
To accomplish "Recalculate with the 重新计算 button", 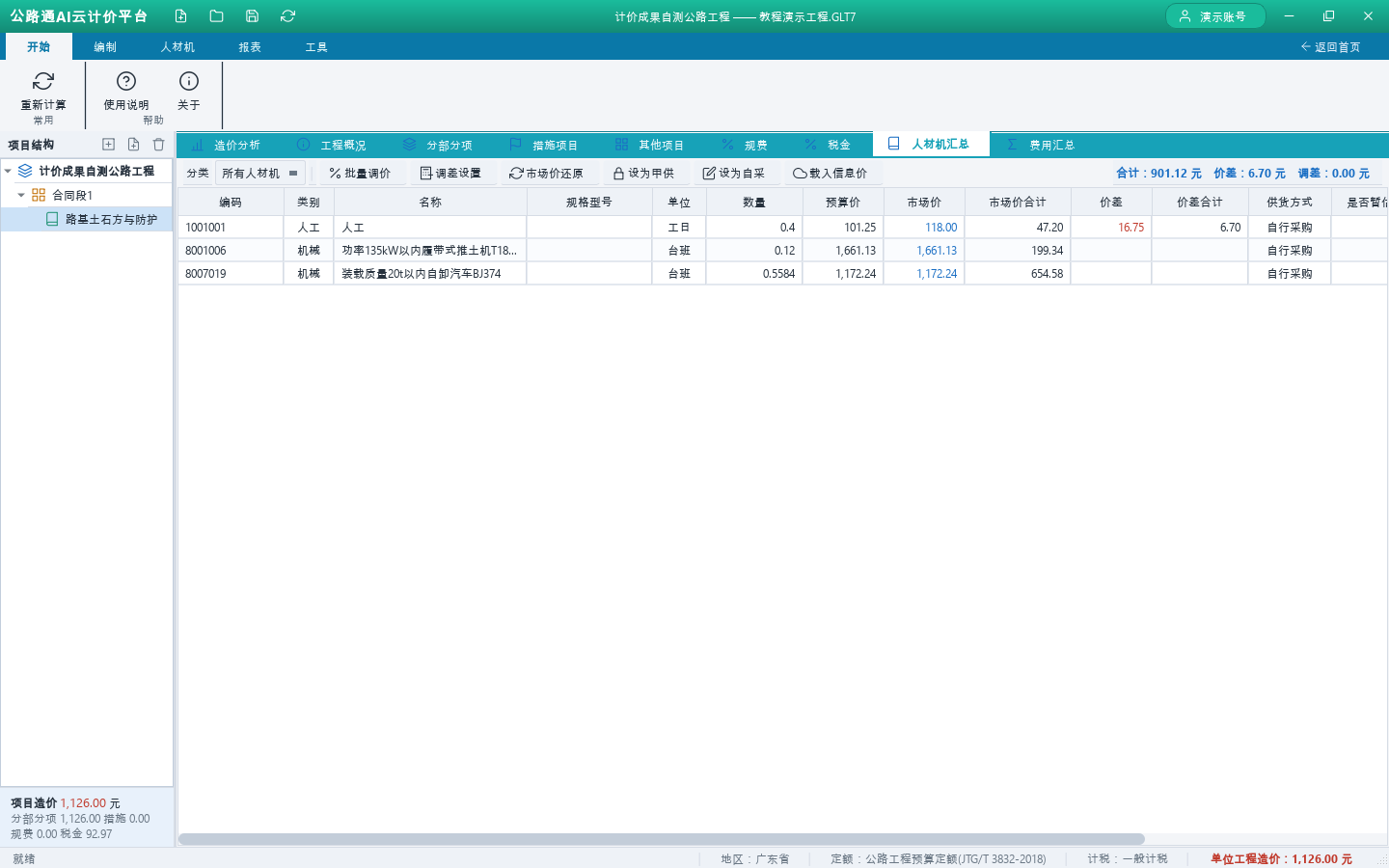I will click(x=43, y=91).
